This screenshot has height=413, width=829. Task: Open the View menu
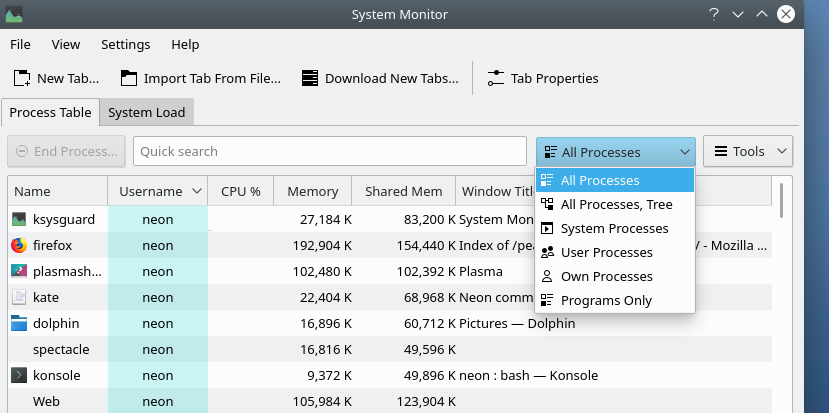[66, 45]
